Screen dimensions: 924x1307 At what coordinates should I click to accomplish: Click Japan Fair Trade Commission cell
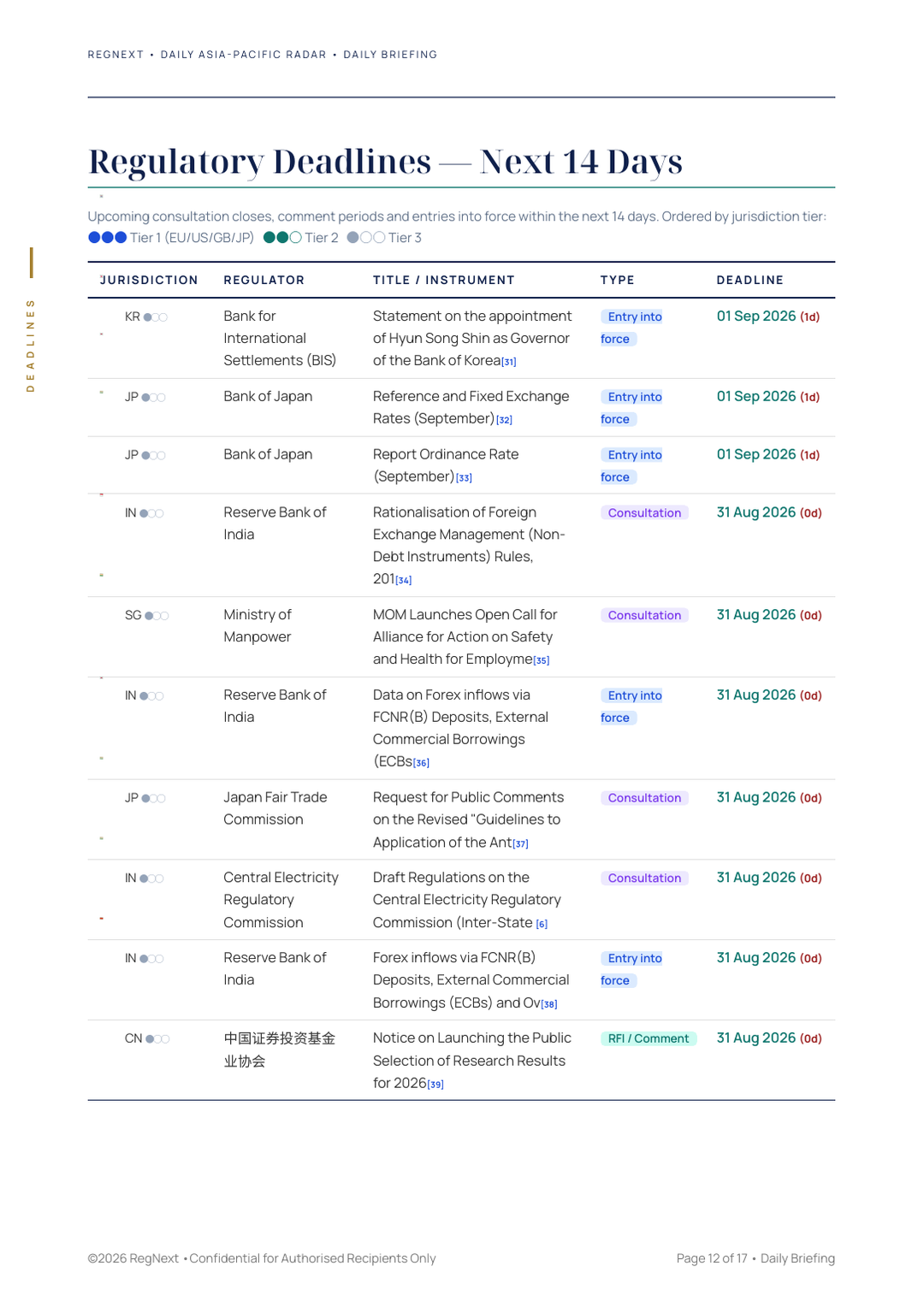pyautogui.click(x=275, y=808)
